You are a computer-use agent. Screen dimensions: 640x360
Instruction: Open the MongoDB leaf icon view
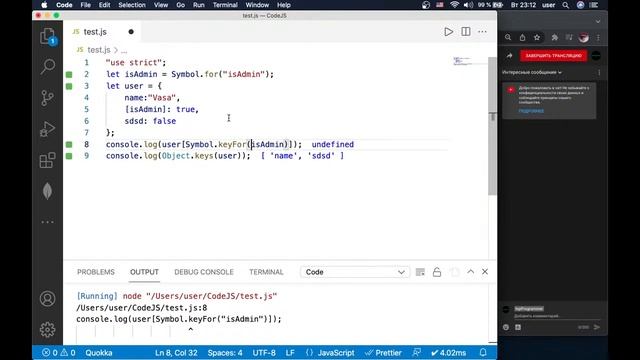pos(47,191)
